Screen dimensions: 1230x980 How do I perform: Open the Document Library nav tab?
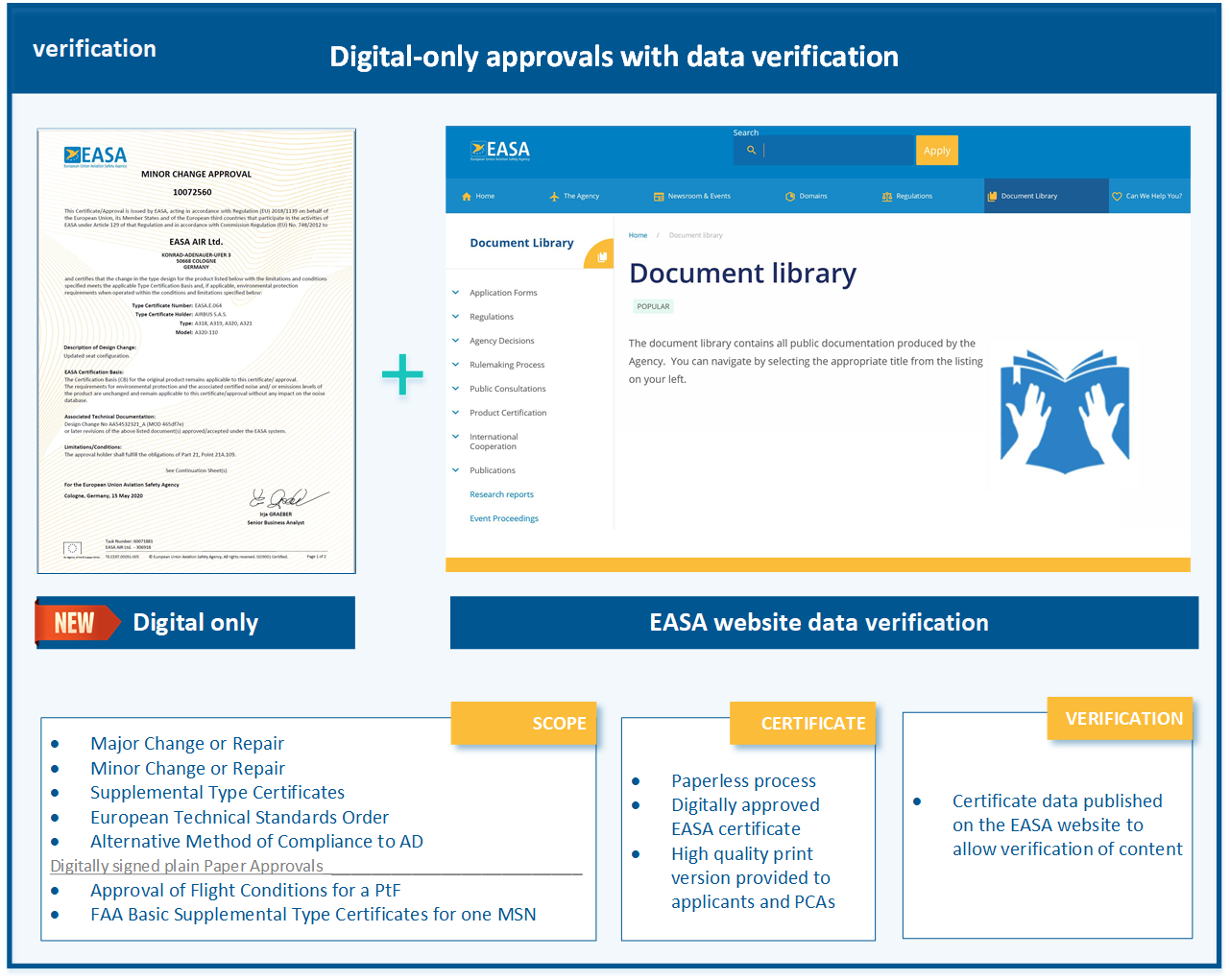[x=1028, y=197]
